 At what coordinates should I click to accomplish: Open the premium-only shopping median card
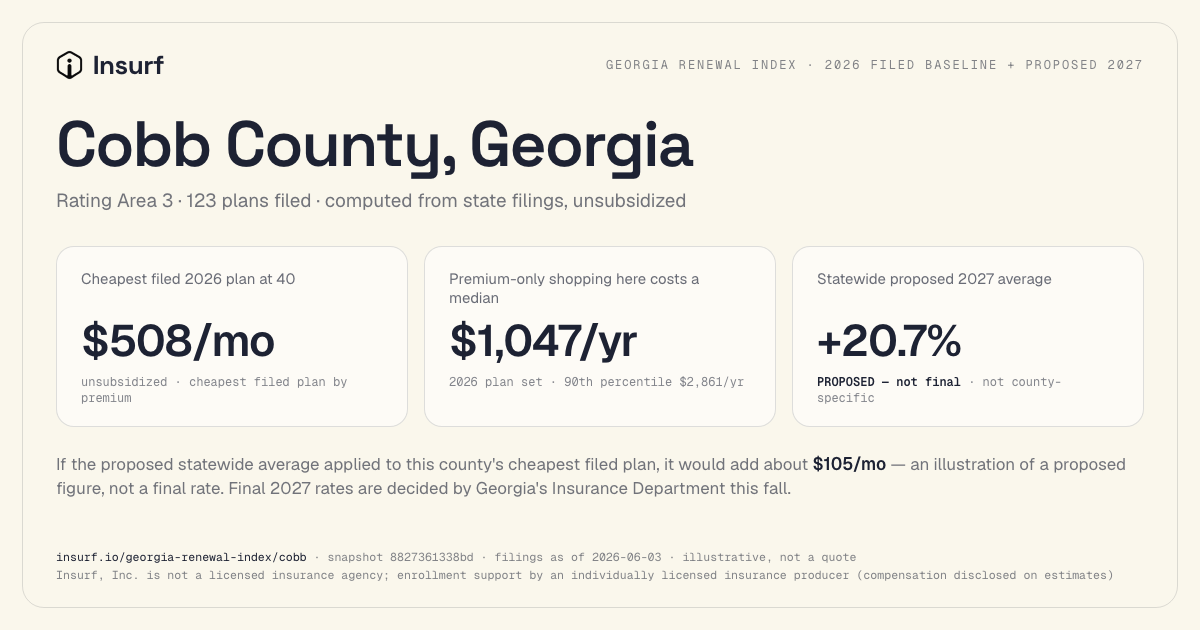coord(600,337)
